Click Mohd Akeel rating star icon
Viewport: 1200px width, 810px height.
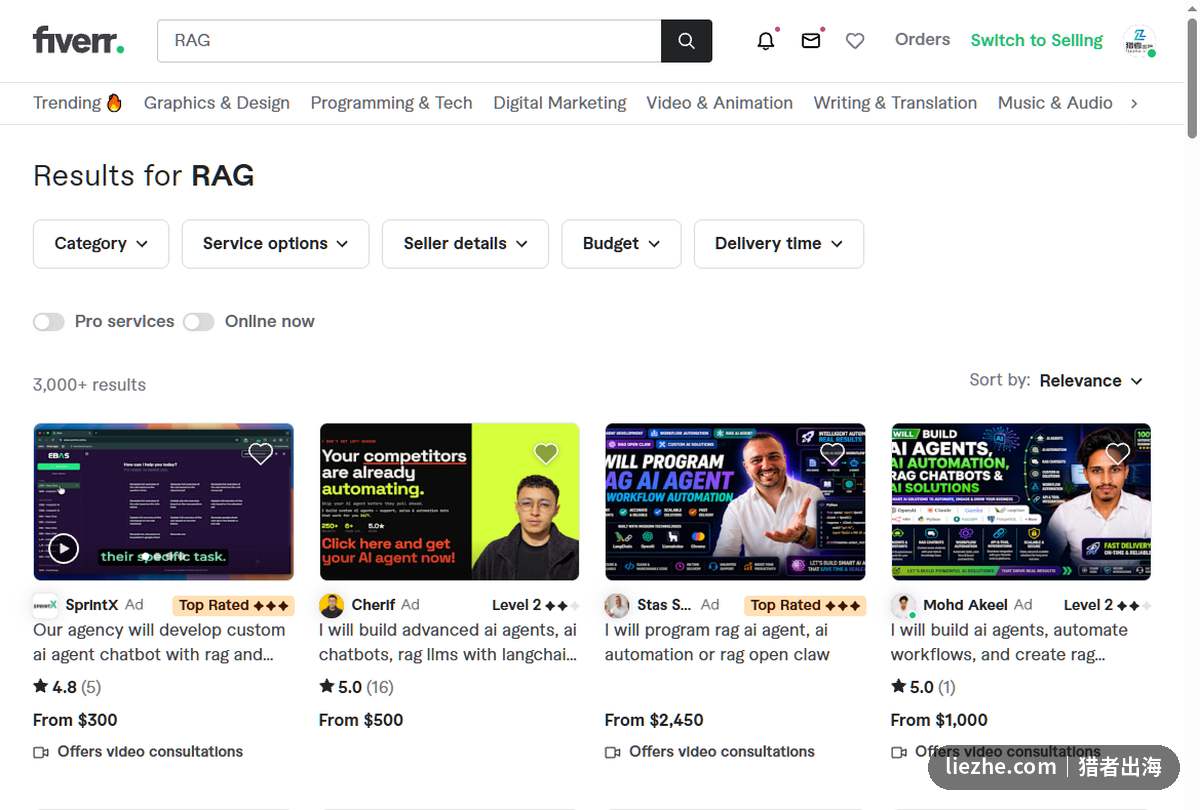[899, 686]
